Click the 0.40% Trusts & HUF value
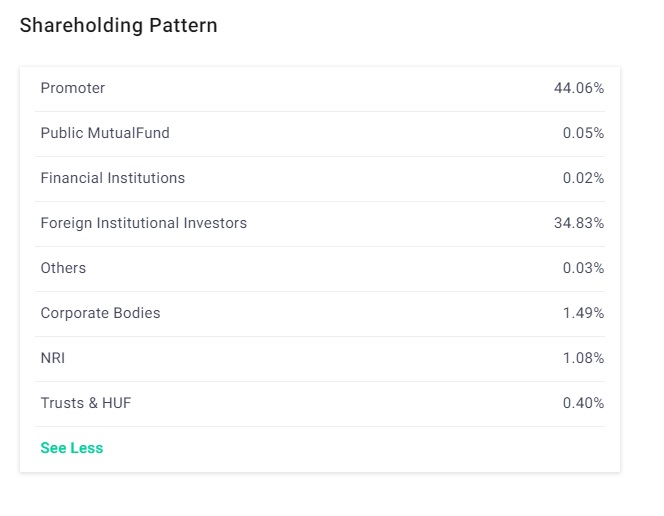Viewport: 664px width, 516px height. click(583, 403)
